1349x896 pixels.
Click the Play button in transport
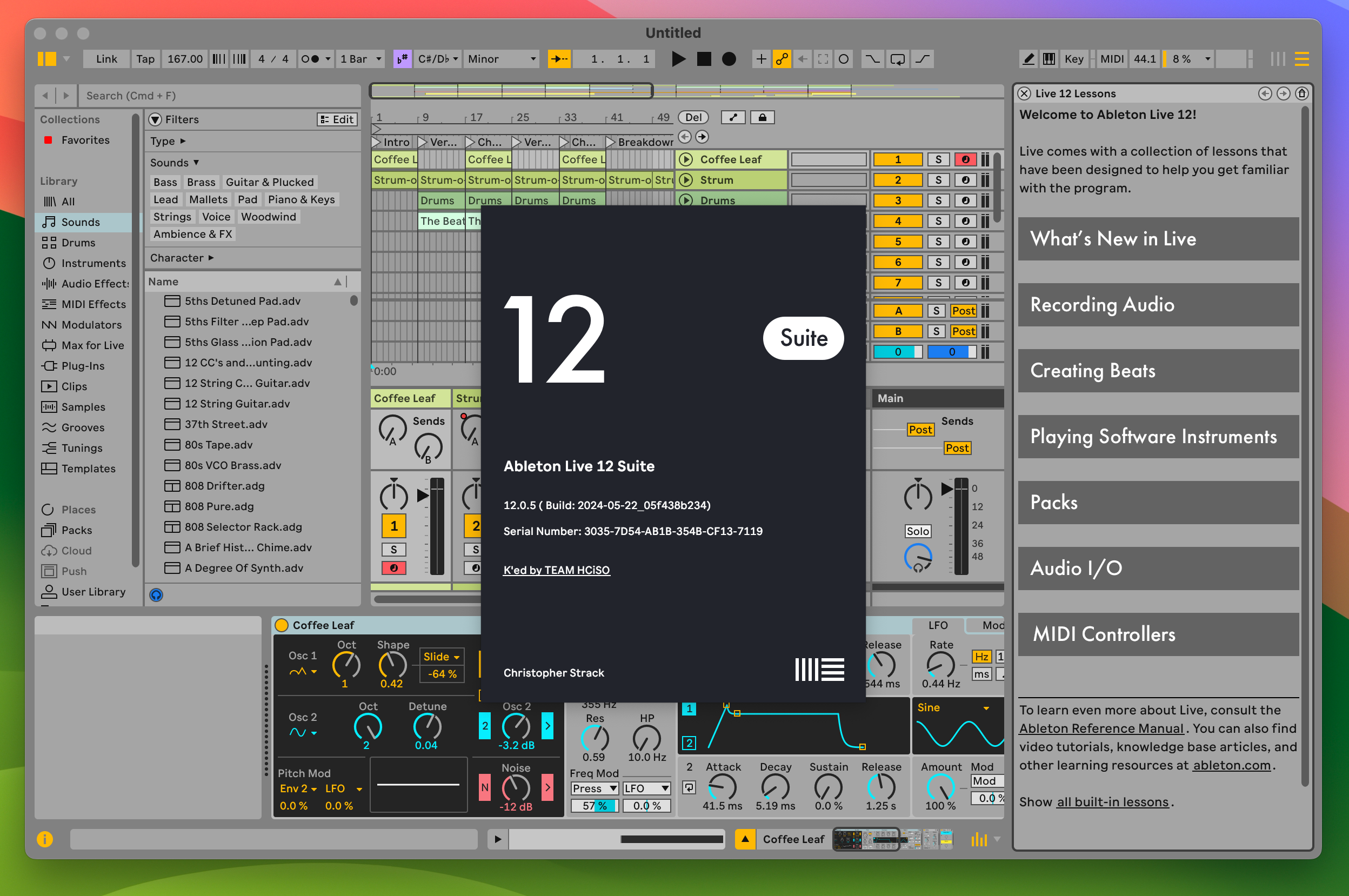[x=678, y=59]
